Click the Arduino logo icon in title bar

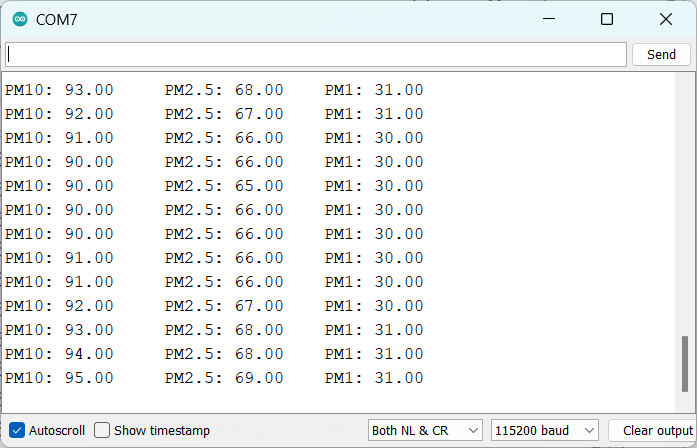(20, 20)
